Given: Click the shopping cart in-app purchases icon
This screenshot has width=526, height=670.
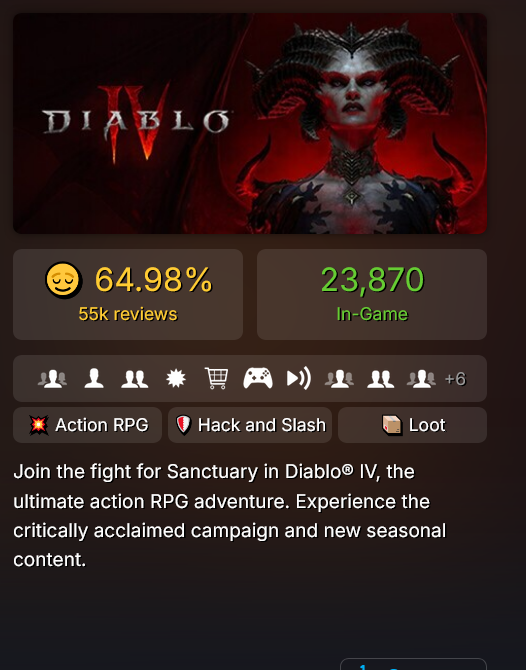Looking at the screenshot, I should click(x=217, y=379).
